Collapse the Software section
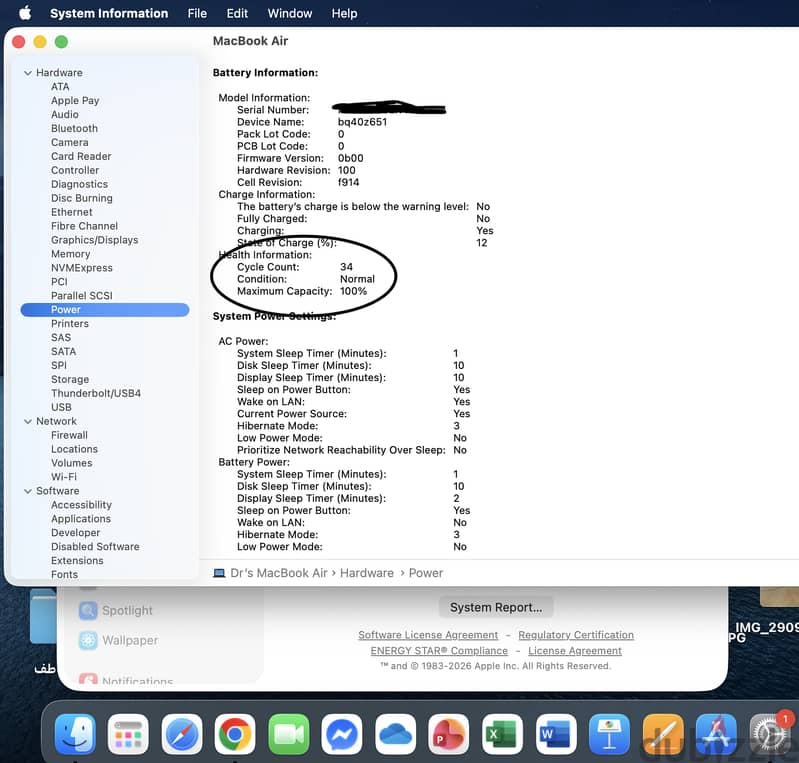Screen dimensions: 799x763 28,491
